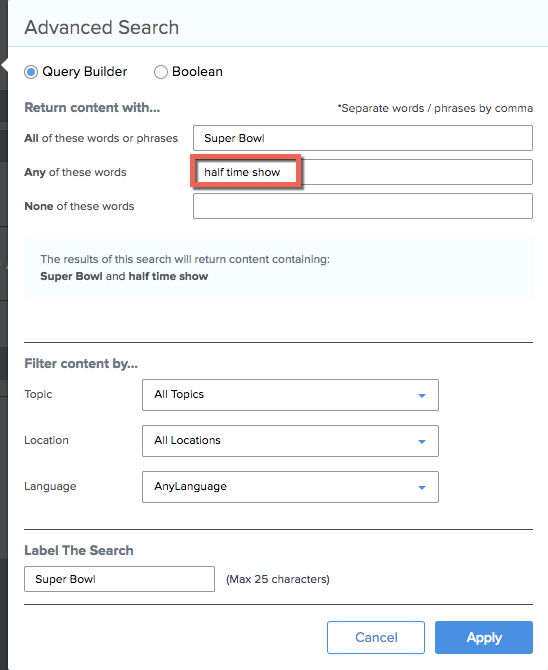This screenshot has height=670, width=548.
Task: Click the Boolean option label
Action: coord(197,71)
